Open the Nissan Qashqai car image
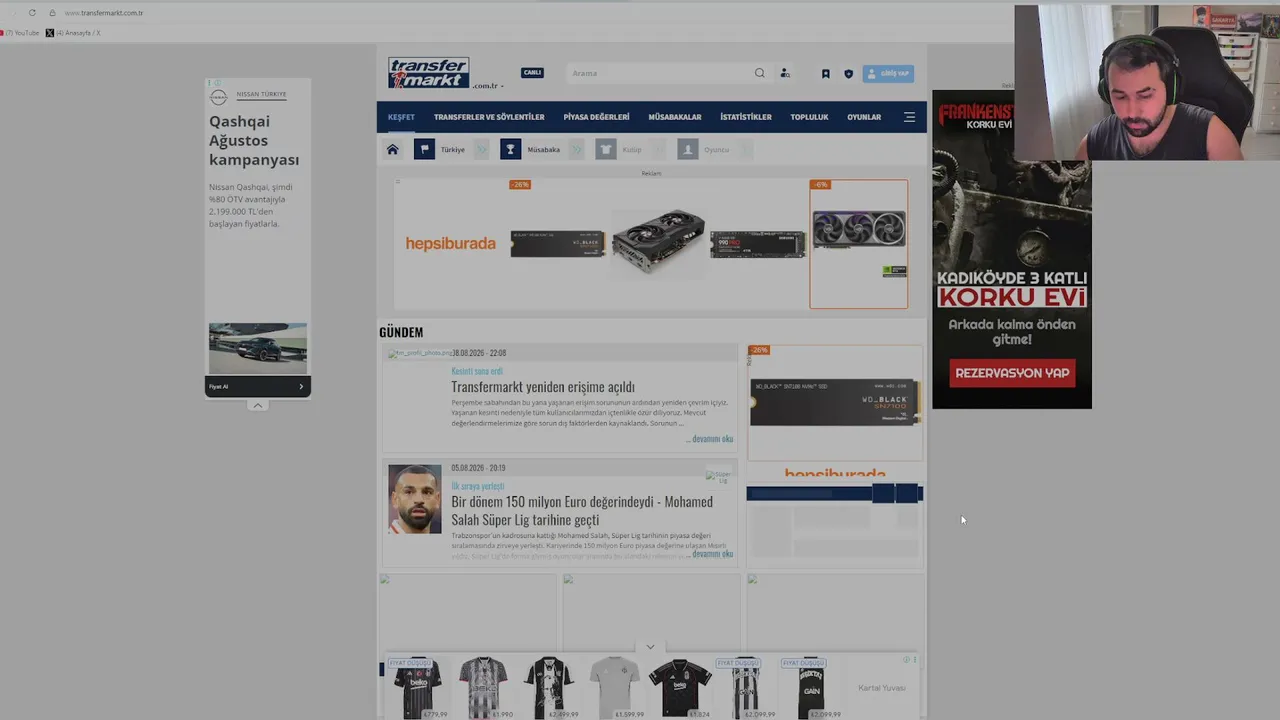Viewport: 1280px width, 720px height. click(x=258, y=348)
